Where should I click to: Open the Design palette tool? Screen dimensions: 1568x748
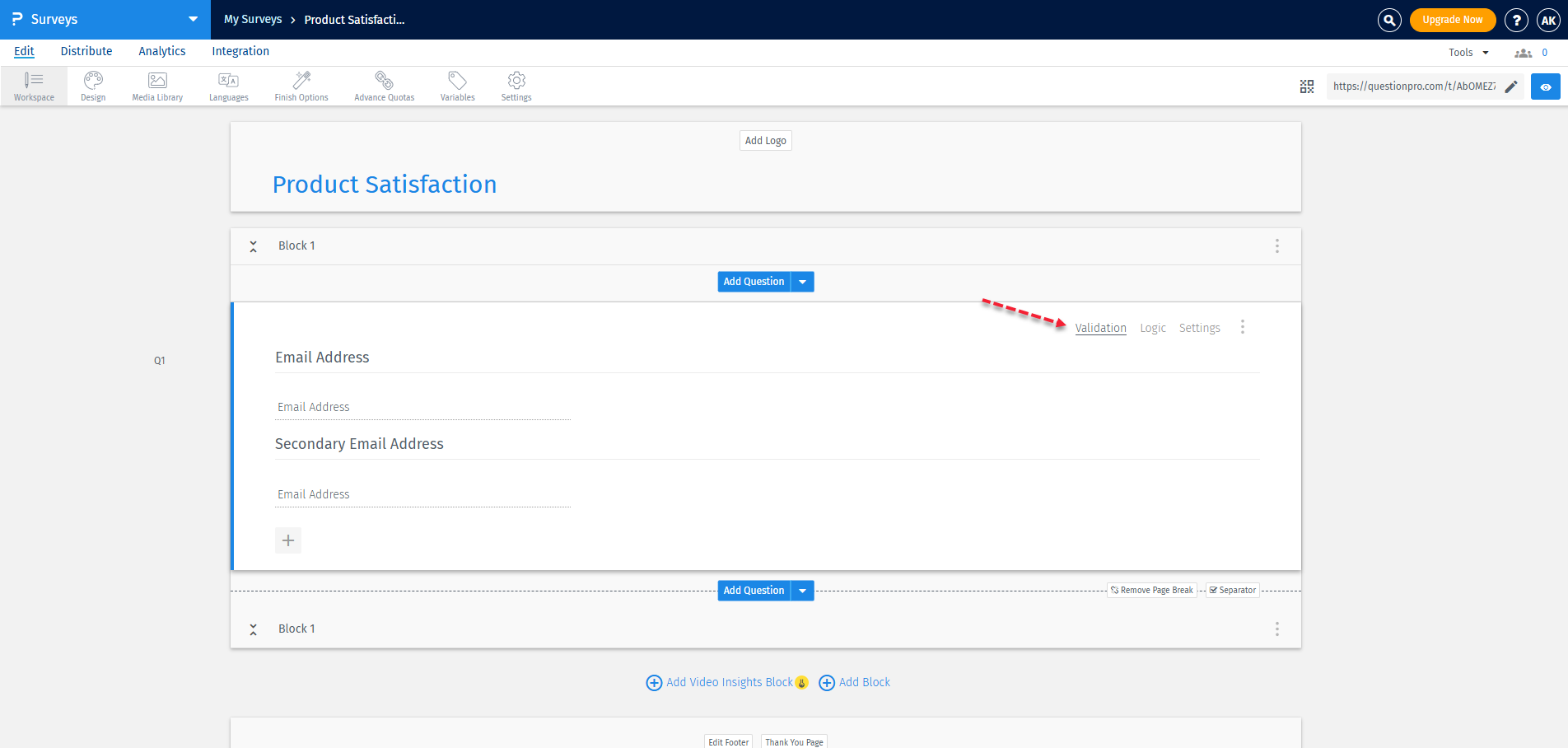click(93, 86)
